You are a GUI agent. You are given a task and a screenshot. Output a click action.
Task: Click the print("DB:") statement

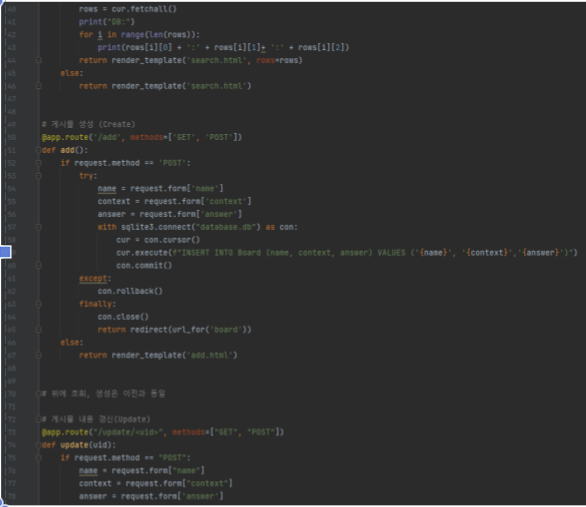pyautogui.click(x=107, y=22)
